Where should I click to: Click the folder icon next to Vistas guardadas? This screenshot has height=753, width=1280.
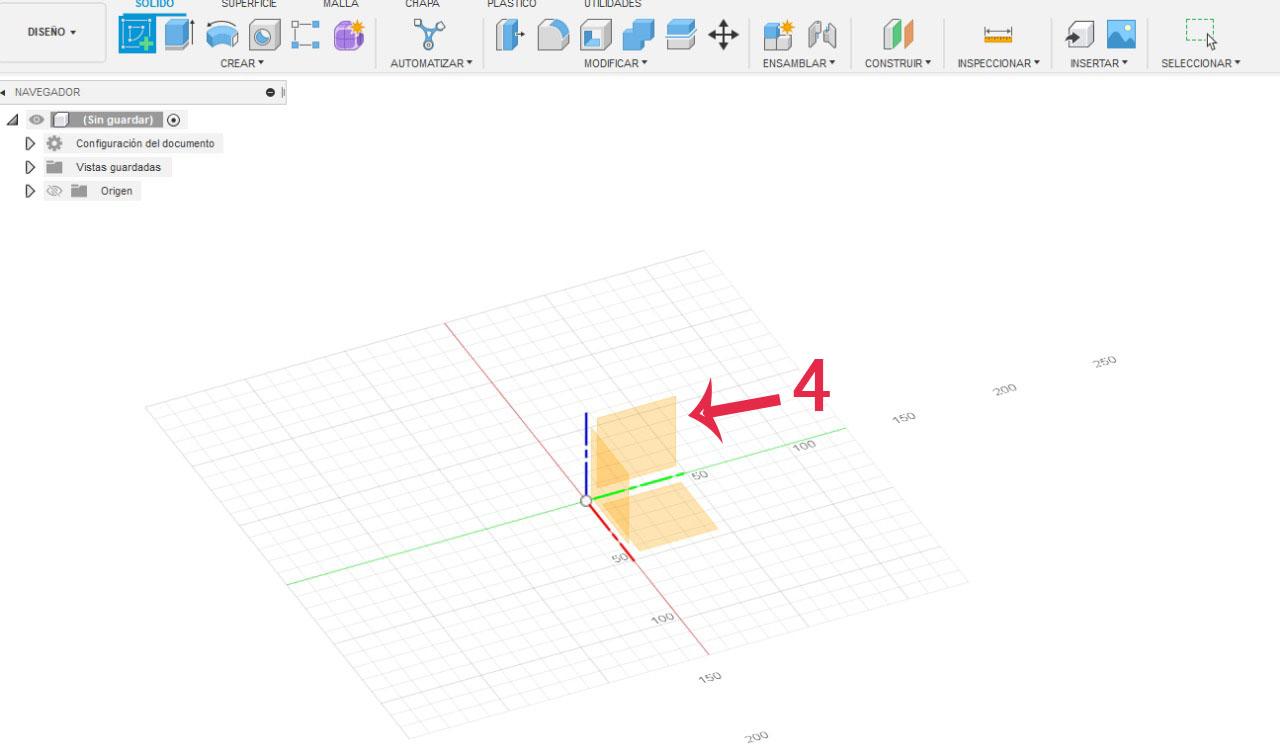[54, 167]
